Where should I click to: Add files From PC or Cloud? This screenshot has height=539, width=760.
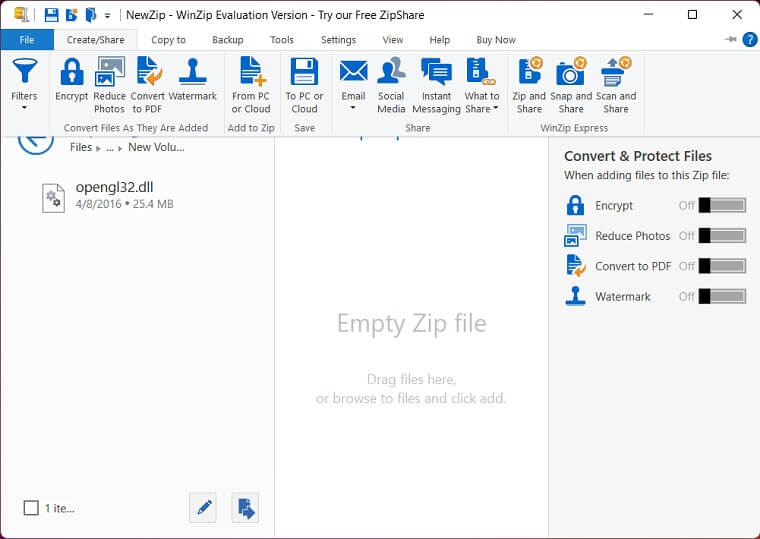(251, 86)
